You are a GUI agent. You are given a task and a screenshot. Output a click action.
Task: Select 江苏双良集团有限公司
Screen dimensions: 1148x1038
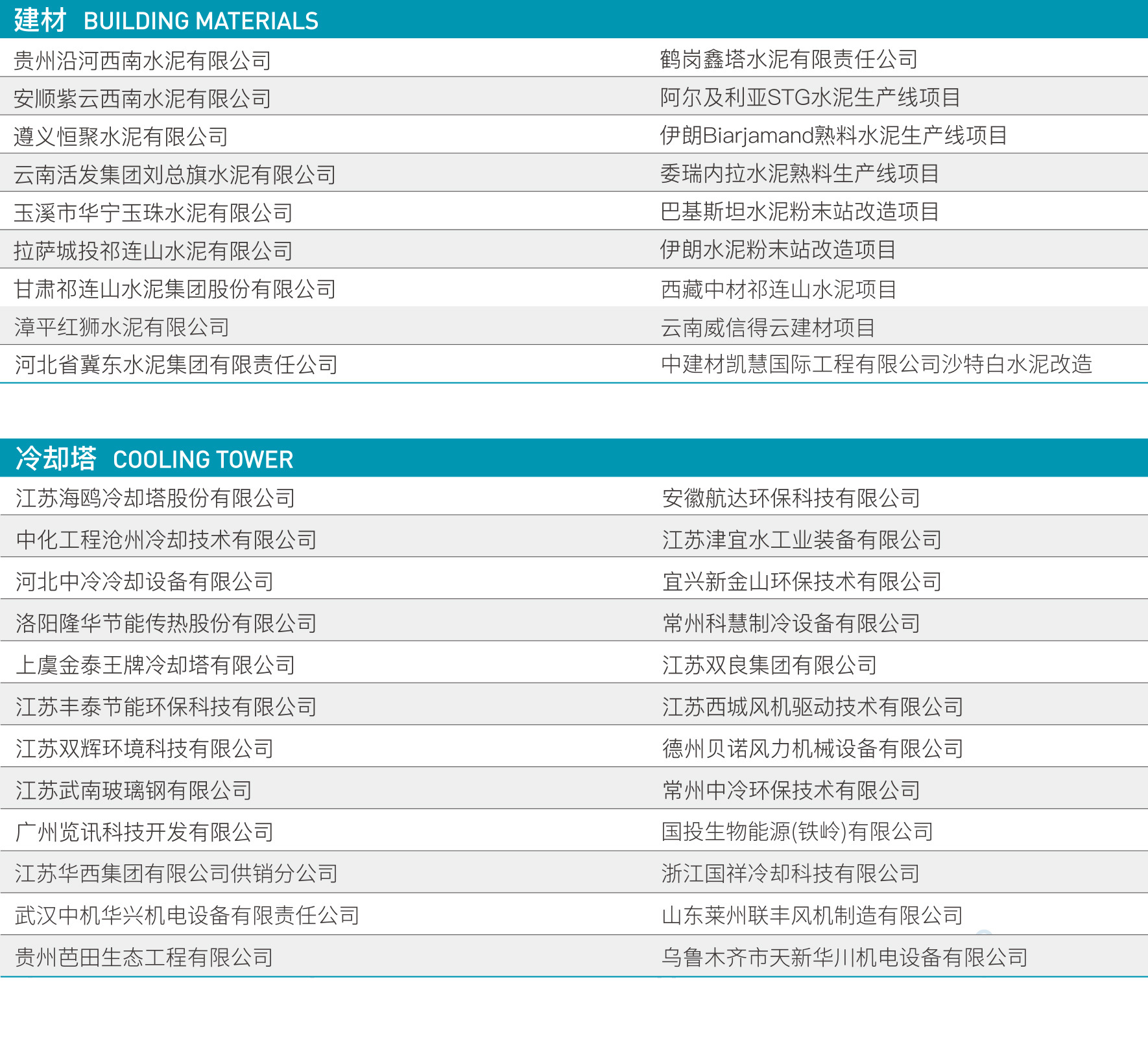tap(770, 665)
